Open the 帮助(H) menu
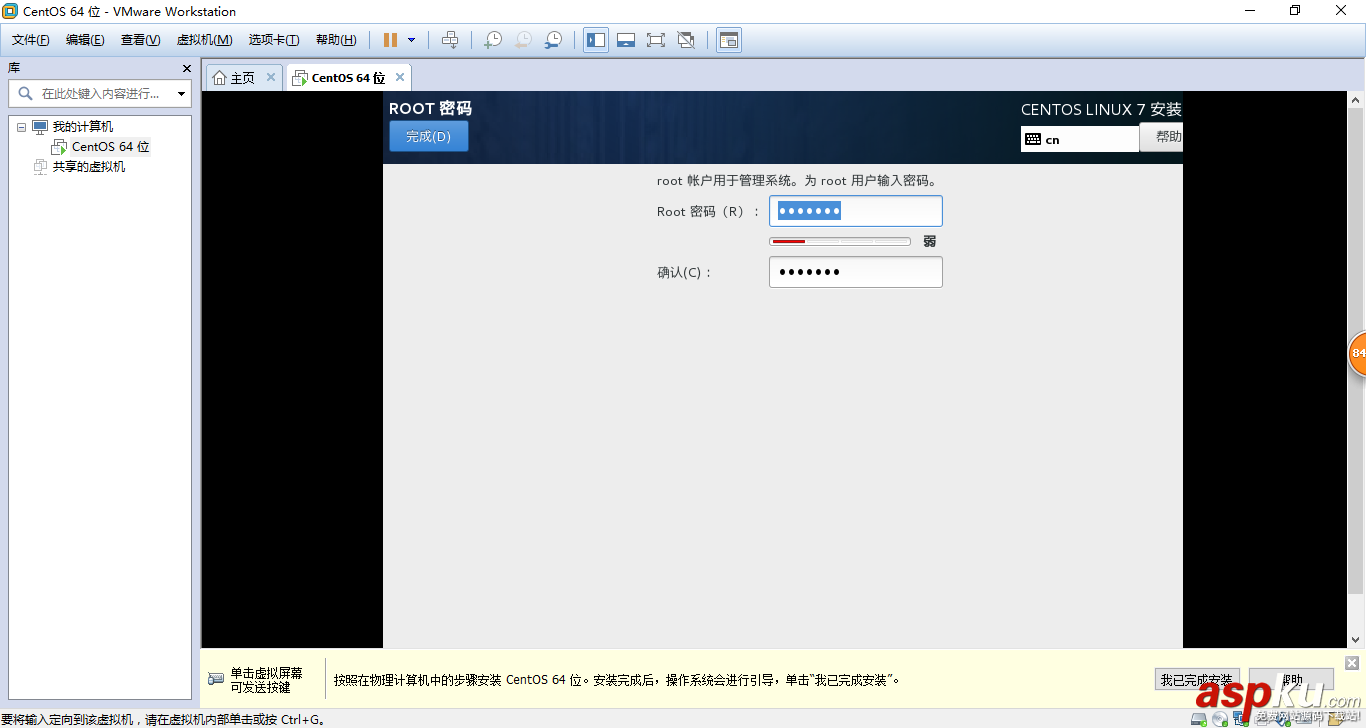1366x728 pixels. click(x=336, y=40)
